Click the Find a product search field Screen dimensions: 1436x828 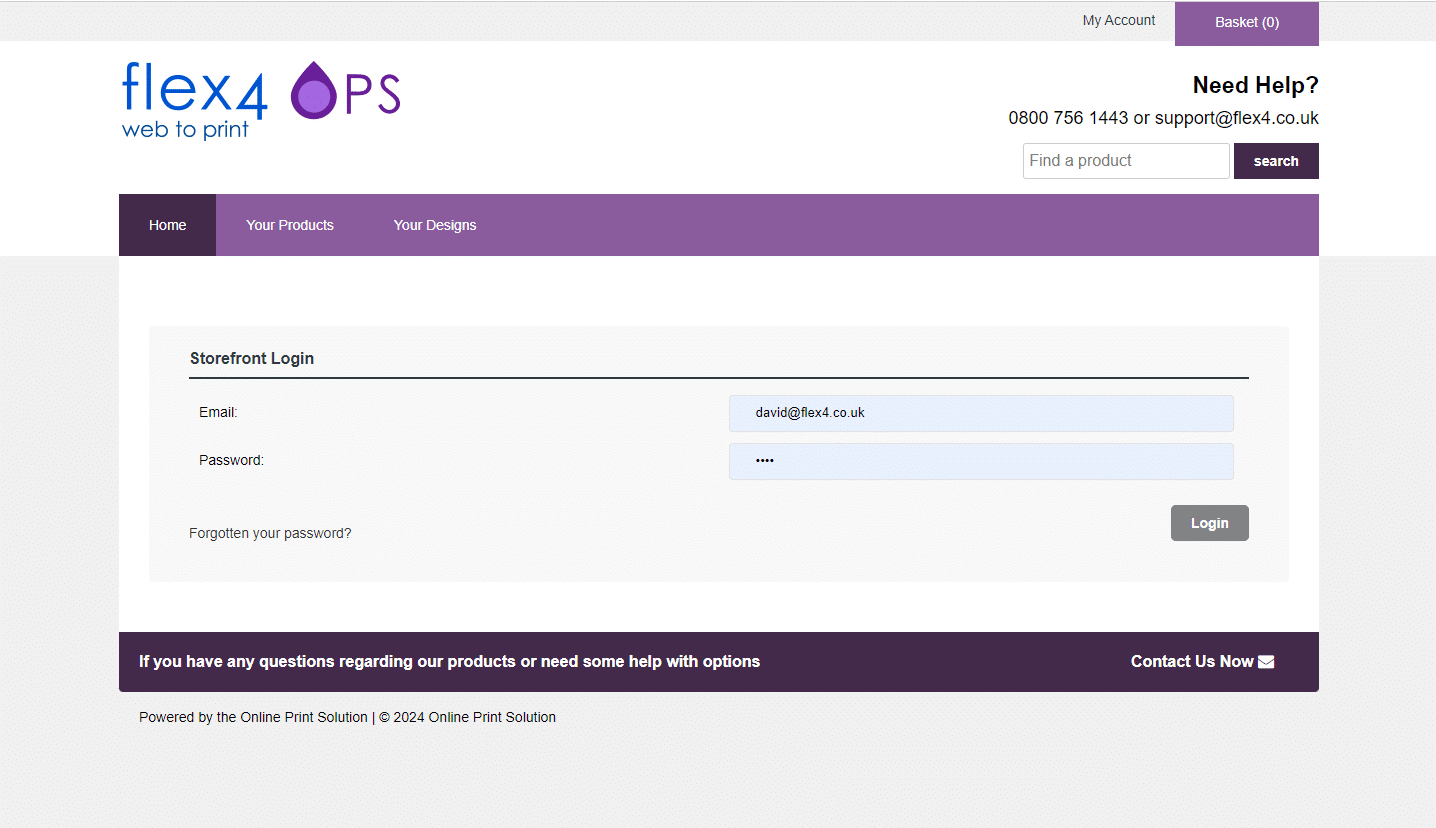coord(1126,161)
